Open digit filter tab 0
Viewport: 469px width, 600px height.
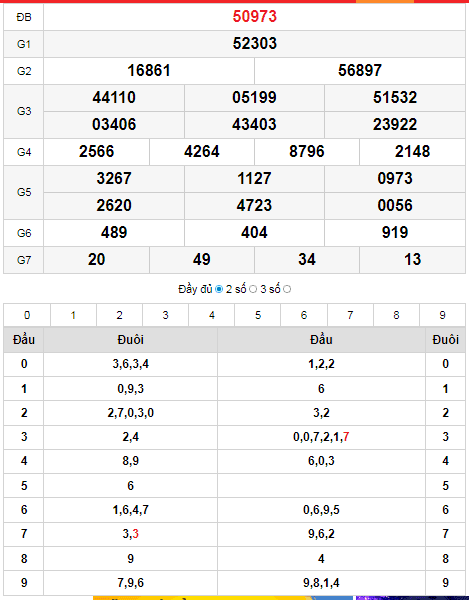pyautogui.click(x=27, y=315)
